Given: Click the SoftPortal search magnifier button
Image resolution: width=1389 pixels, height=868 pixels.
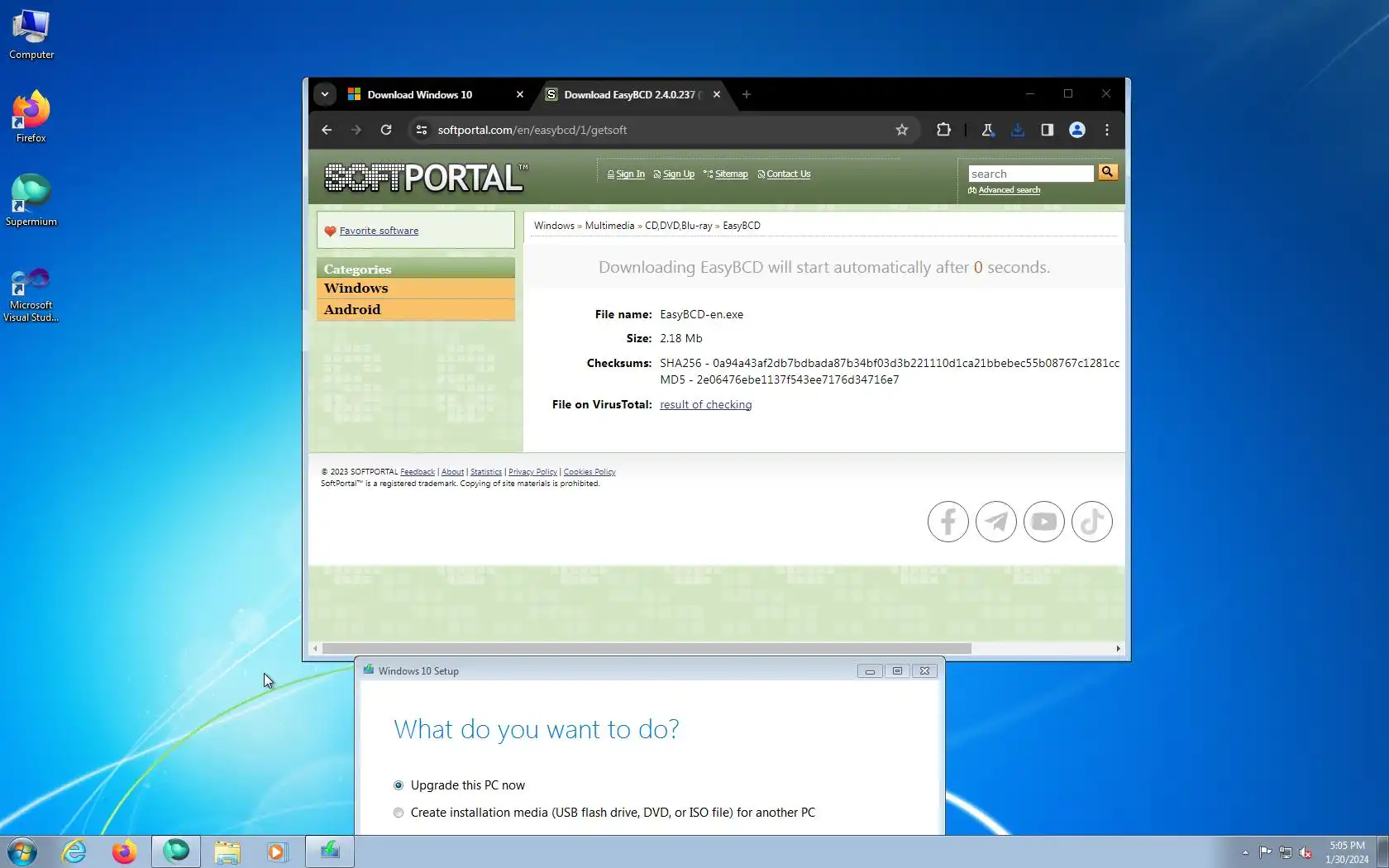Looking at the screenshot, I should click(1108, 172).
